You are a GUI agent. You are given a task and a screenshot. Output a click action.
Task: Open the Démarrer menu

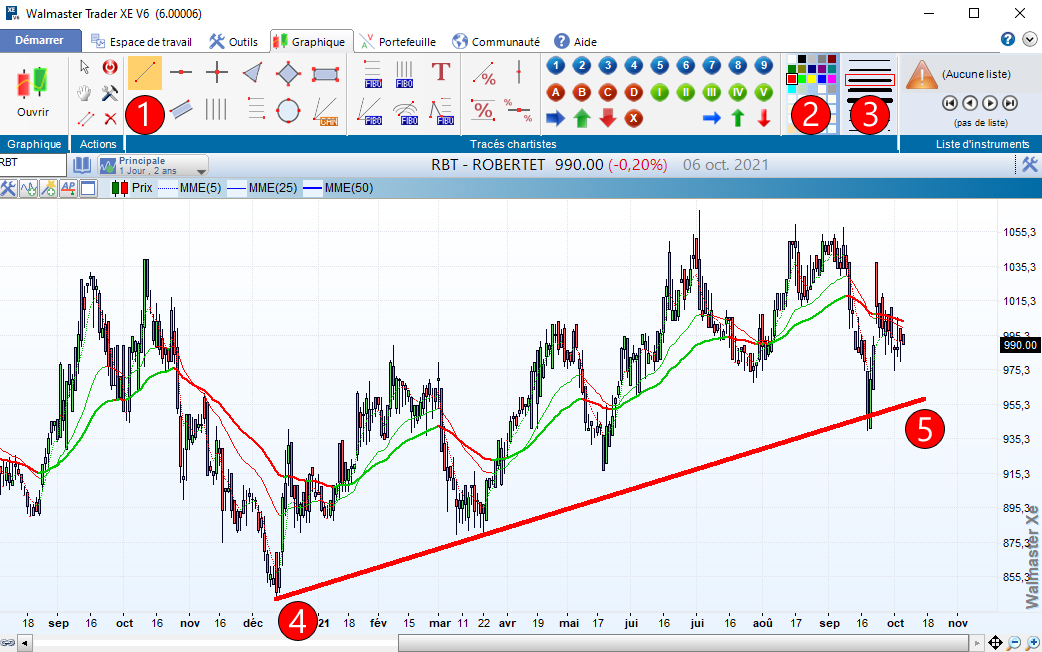(x=39, y=41)
